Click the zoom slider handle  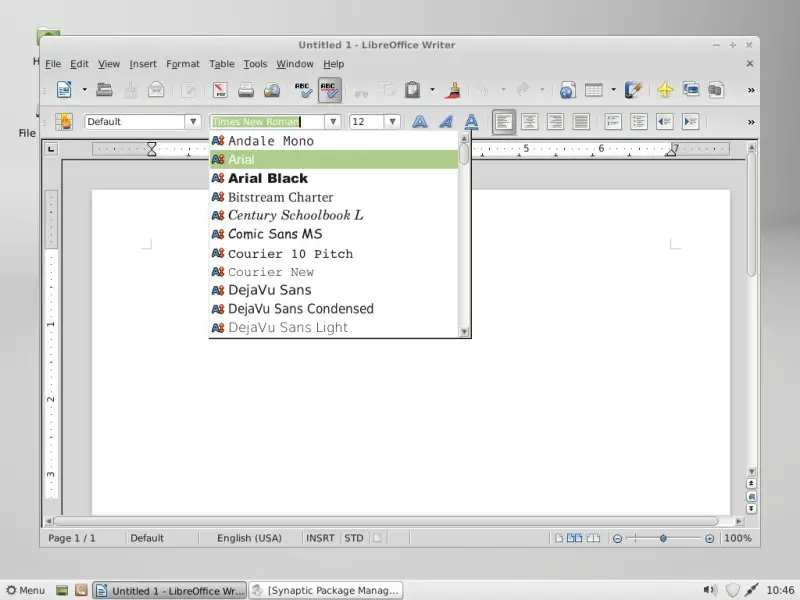tap(663, 538)
